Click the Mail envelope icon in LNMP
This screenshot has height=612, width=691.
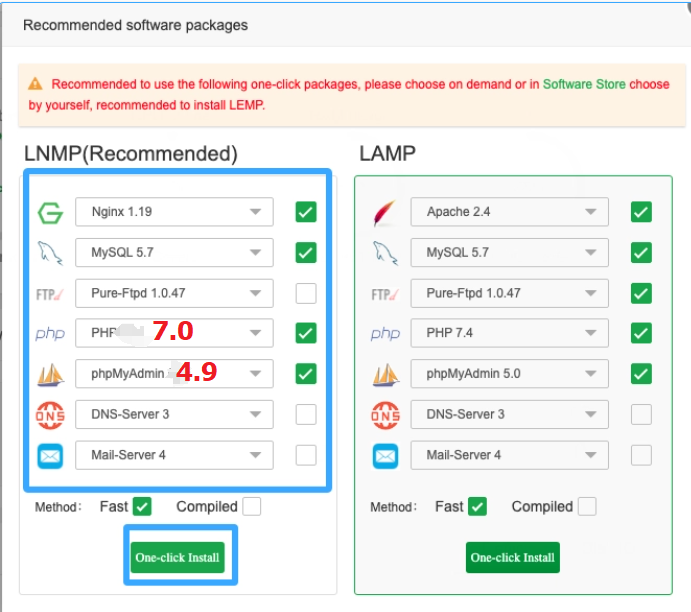click(x=50, y=456)
